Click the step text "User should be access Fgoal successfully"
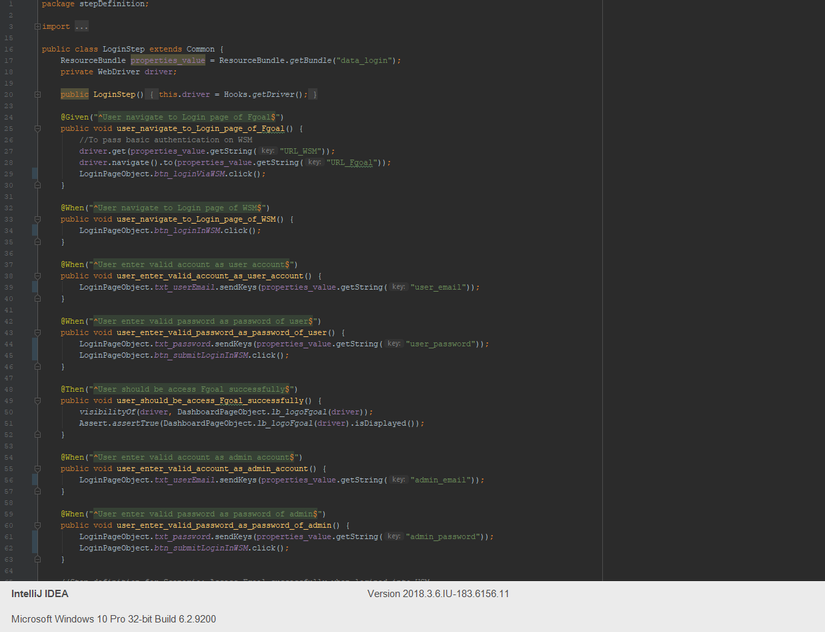825x632 pixels. pyautogui.click(x=192, y=389)
